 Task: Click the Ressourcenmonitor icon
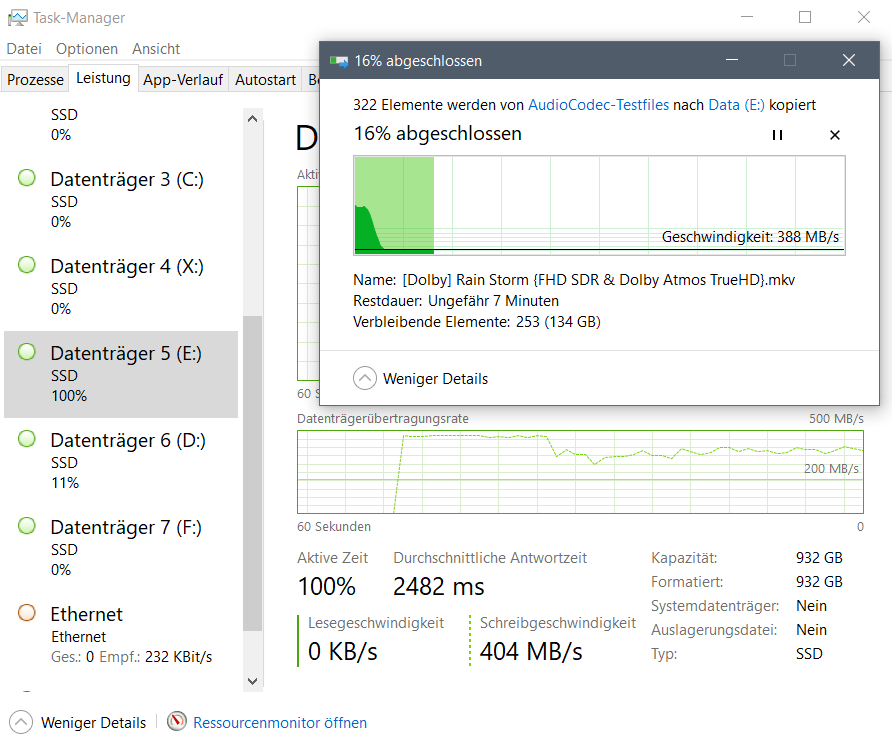[177, 721]
